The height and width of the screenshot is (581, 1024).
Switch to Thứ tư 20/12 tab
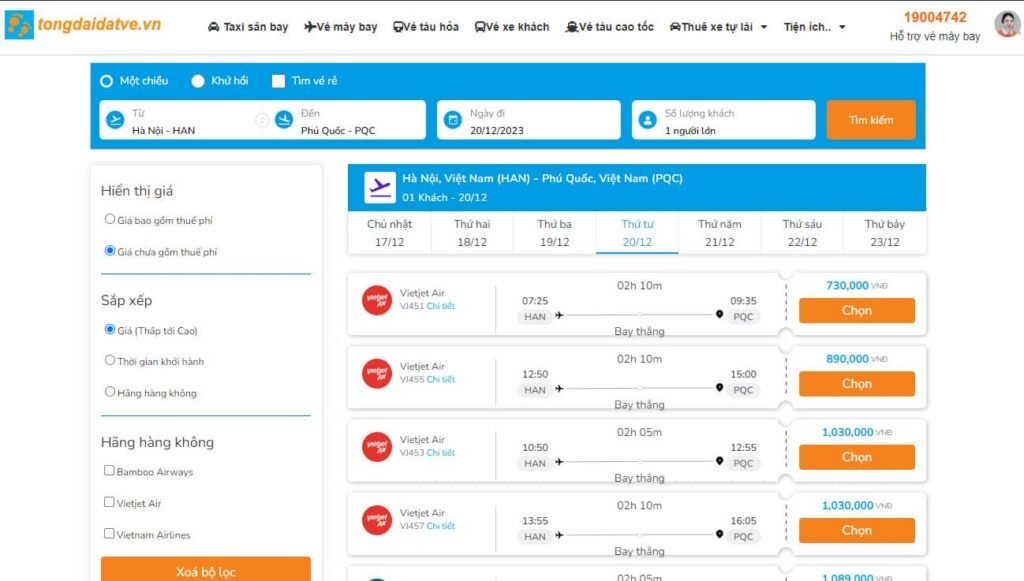point(637,233)
